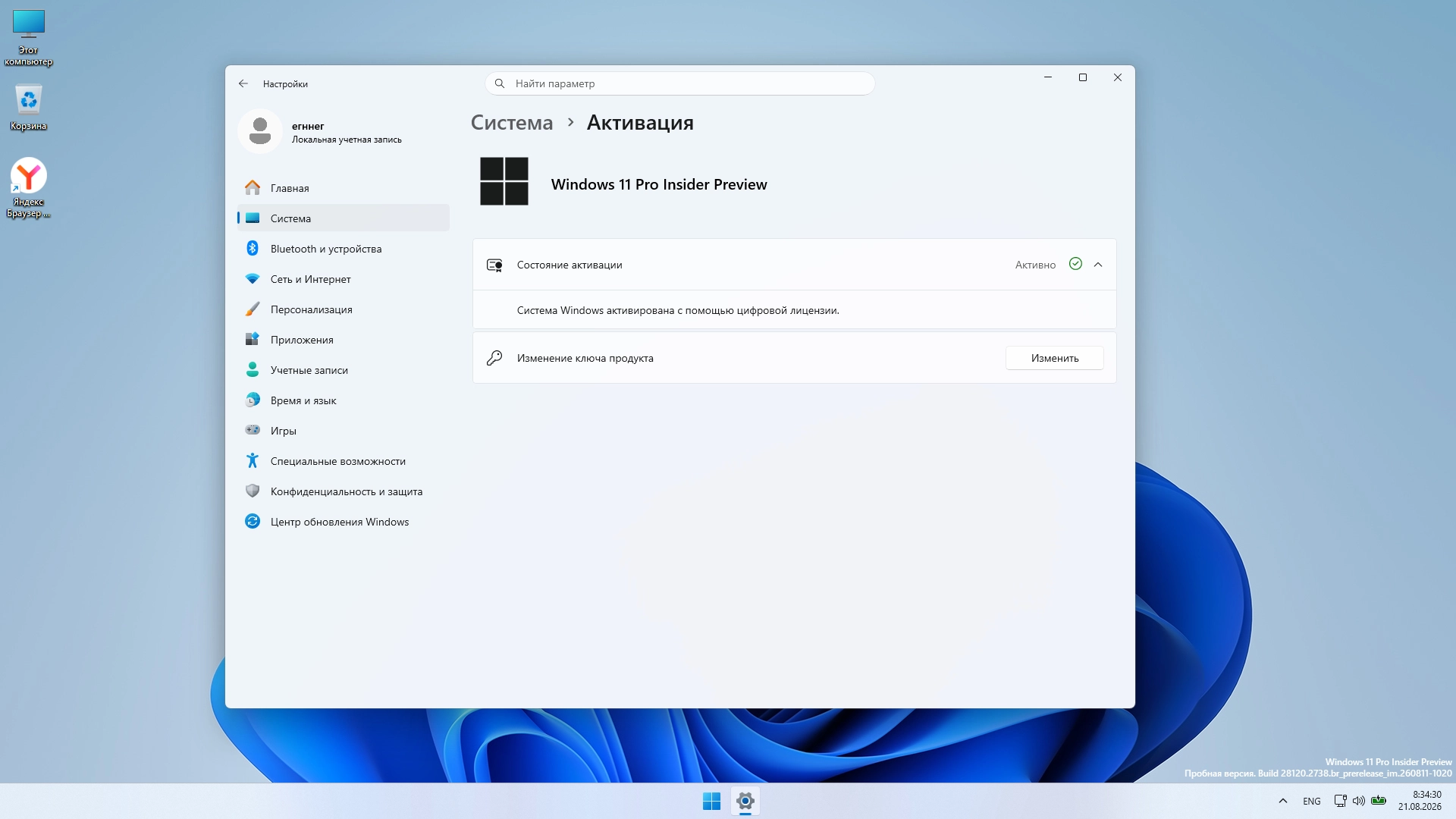
Task: Select Учетные записи section
Action: (x=344, y=370)
